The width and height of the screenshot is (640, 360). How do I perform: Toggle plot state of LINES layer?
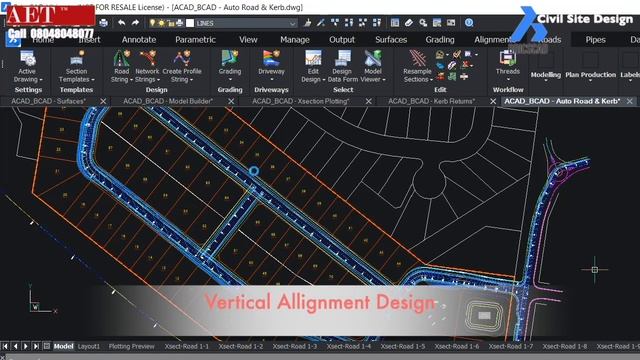click(x=179, y=23)
